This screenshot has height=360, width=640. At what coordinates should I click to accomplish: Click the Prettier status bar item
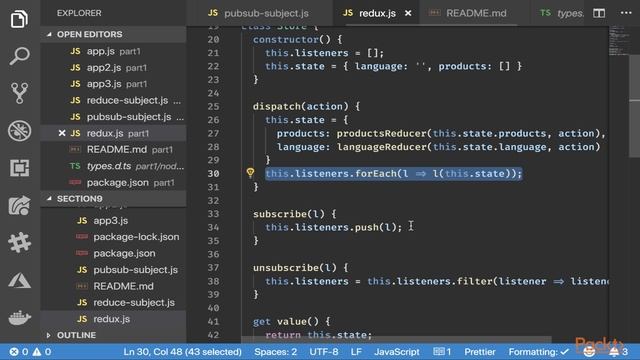480,352
